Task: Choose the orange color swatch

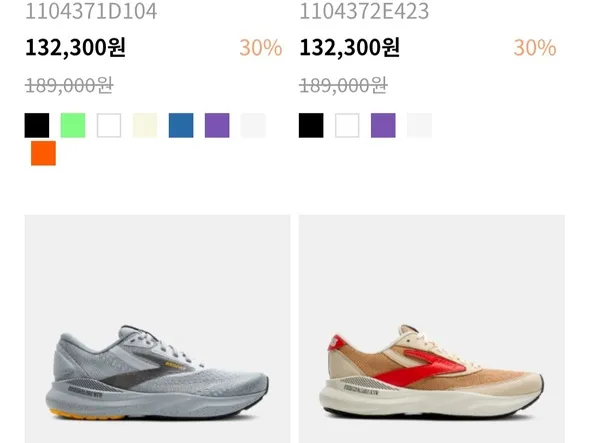Action: tap(43, 153)
